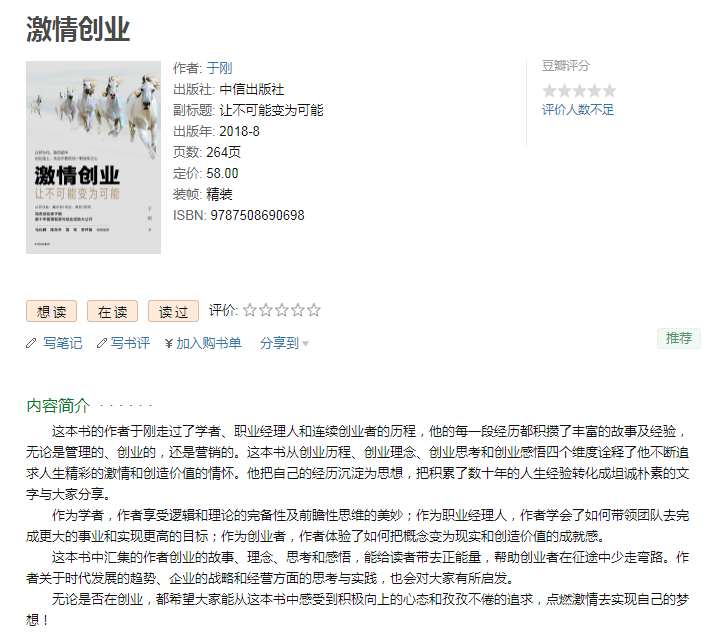Screen dimensions: 716x637
Task: Expand the 分享到 dropdown arrow
Action: [x=305, y=343]
